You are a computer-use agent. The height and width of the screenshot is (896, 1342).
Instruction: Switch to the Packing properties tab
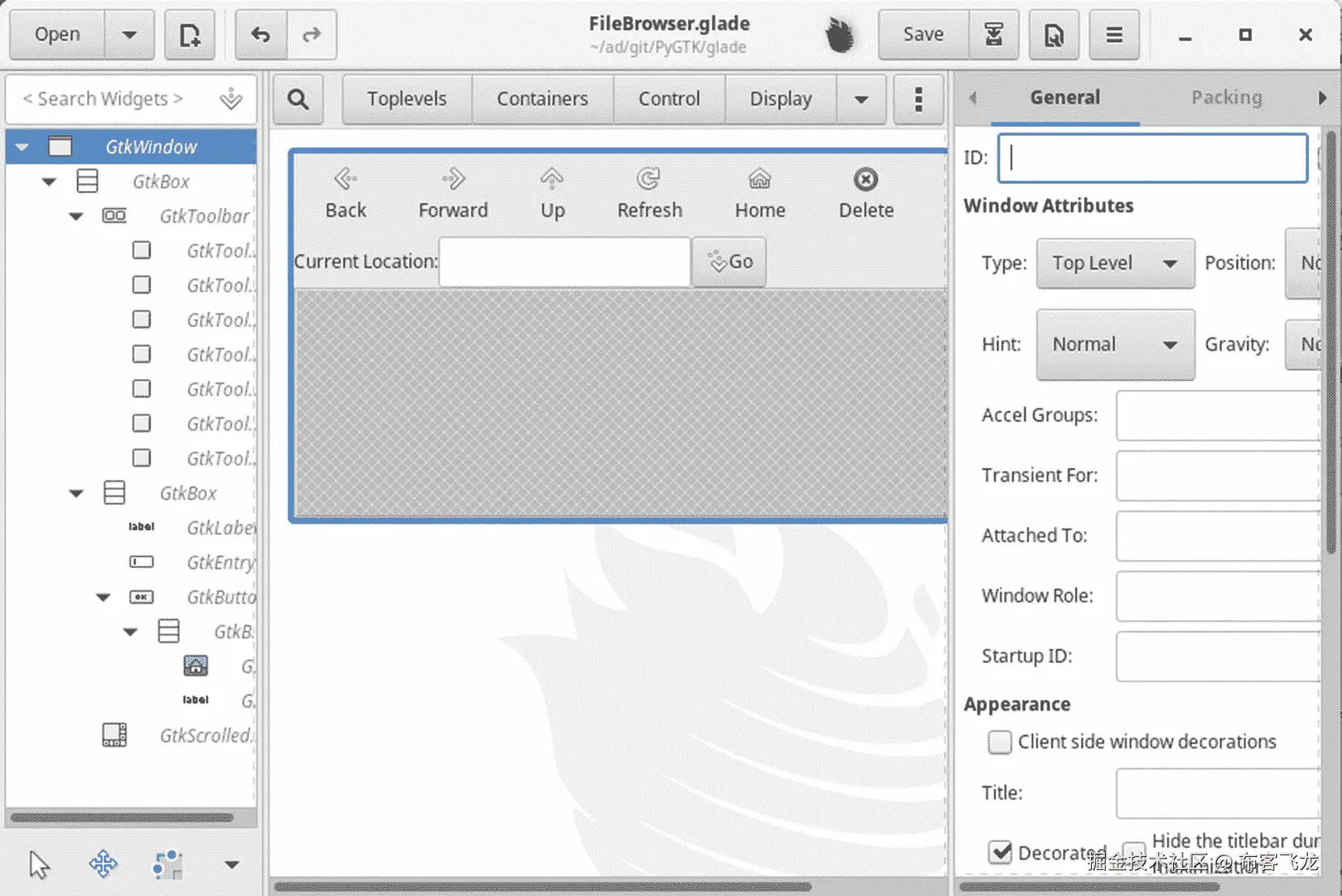[x=1226, y=97]
